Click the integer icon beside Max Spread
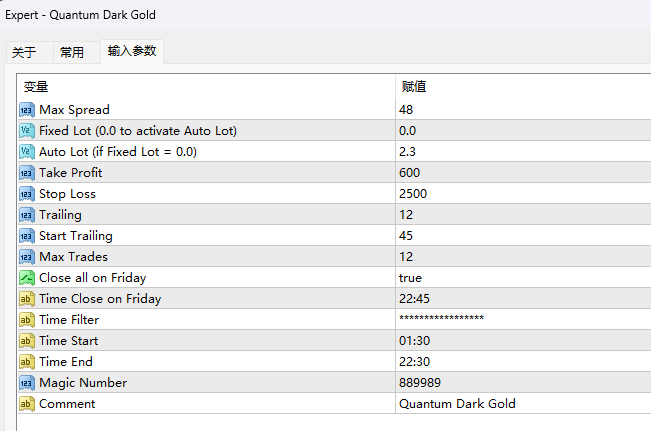The image size is (651, 431). (x=27, y=110)
